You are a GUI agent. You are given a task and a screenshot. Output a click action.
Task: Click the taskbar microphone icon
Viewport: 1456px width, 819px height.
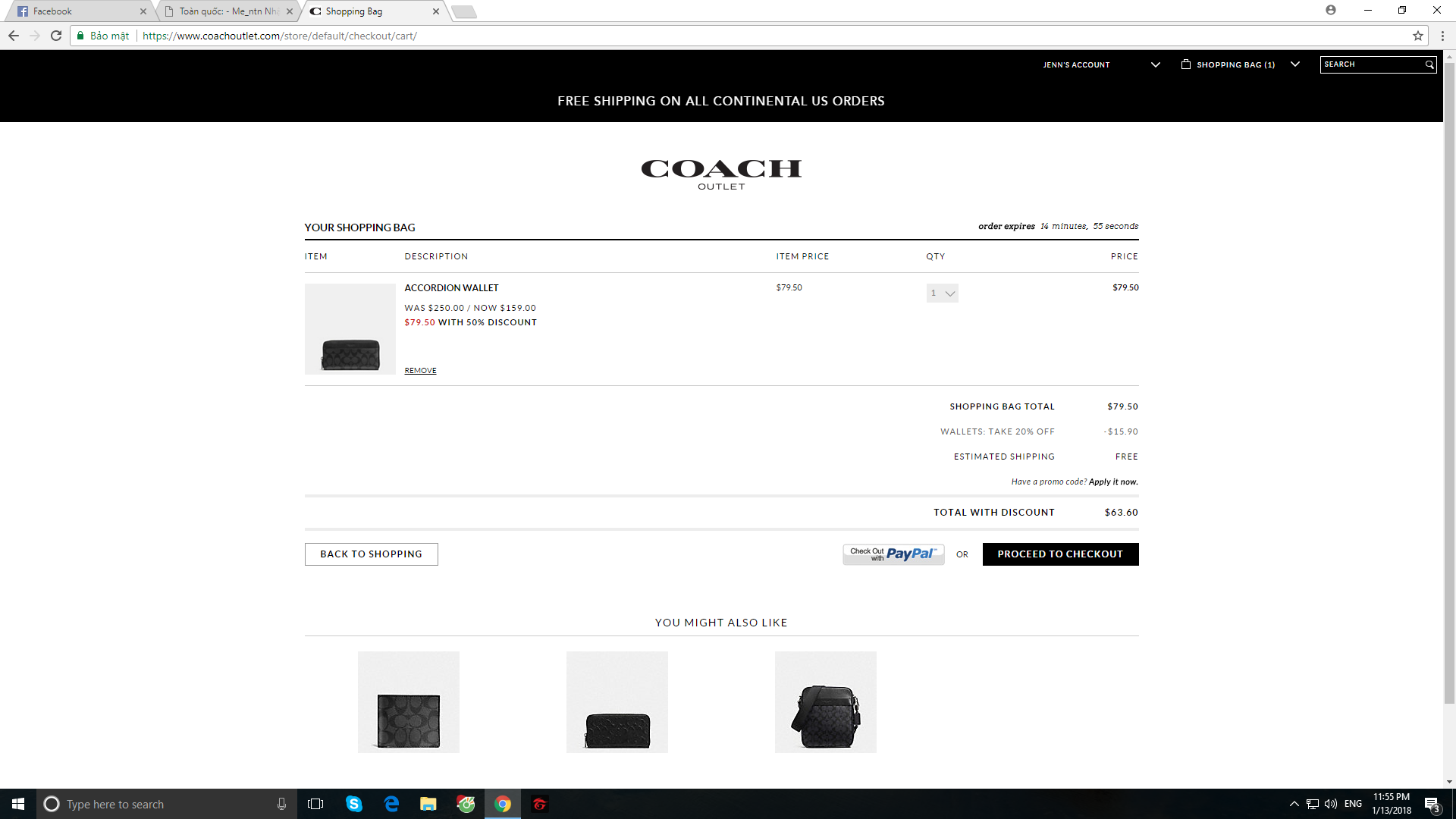click(281, 804)
